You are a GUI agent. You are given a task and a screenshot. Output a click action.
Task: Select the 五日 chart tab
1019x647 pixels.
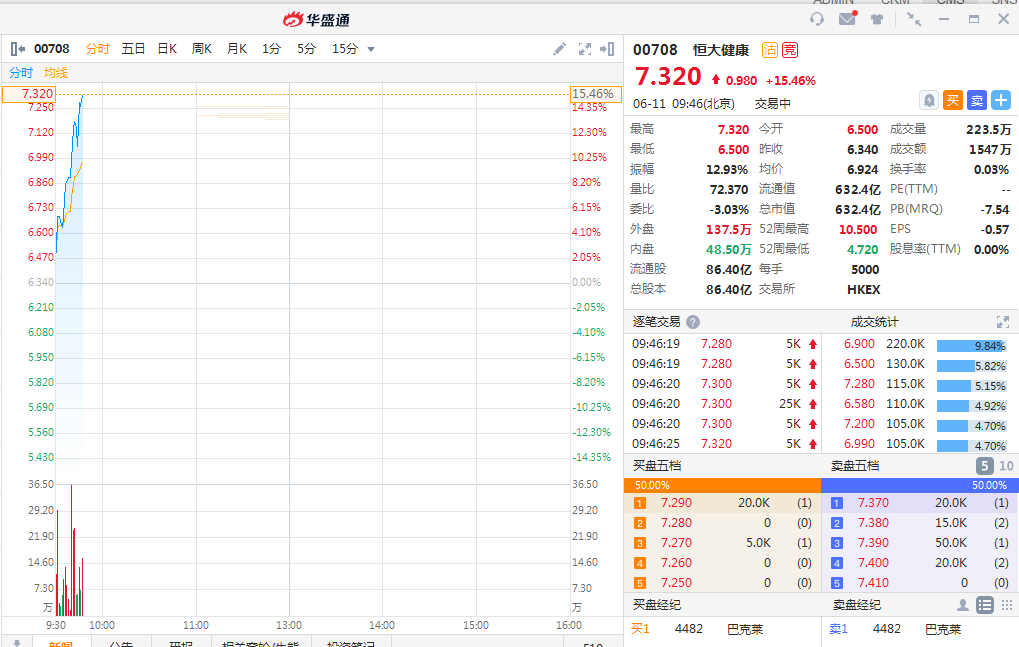pyautogui.click(x=133, y=49)
